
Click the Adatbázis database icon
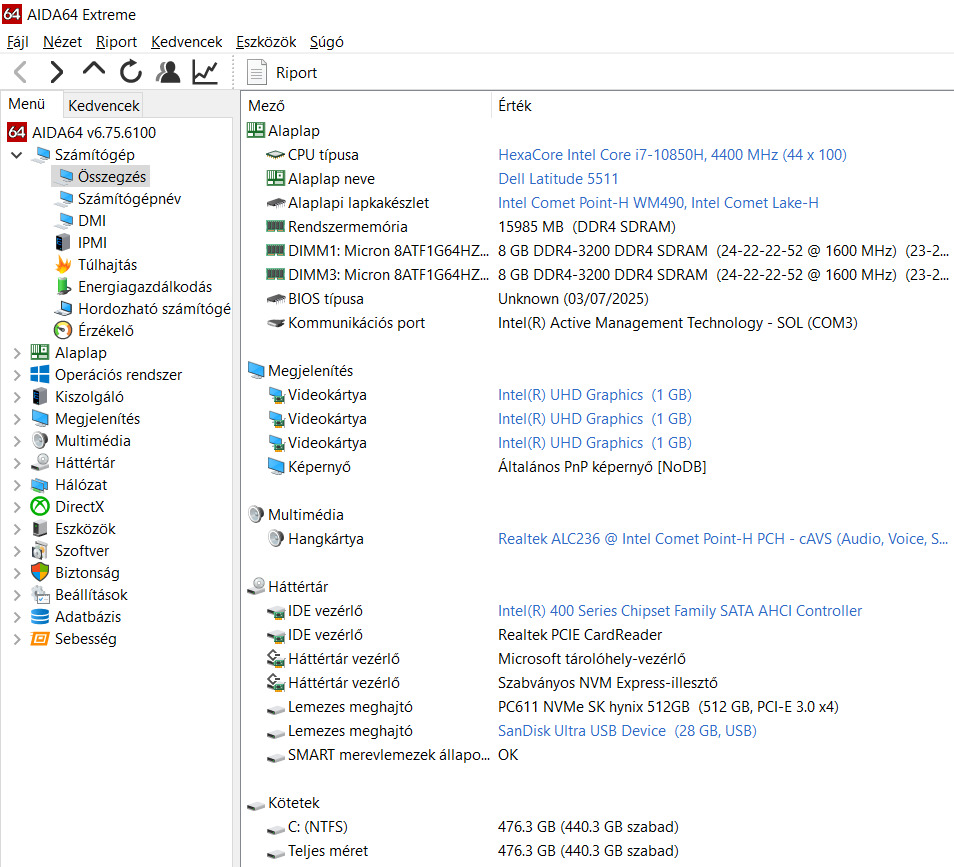40,616
